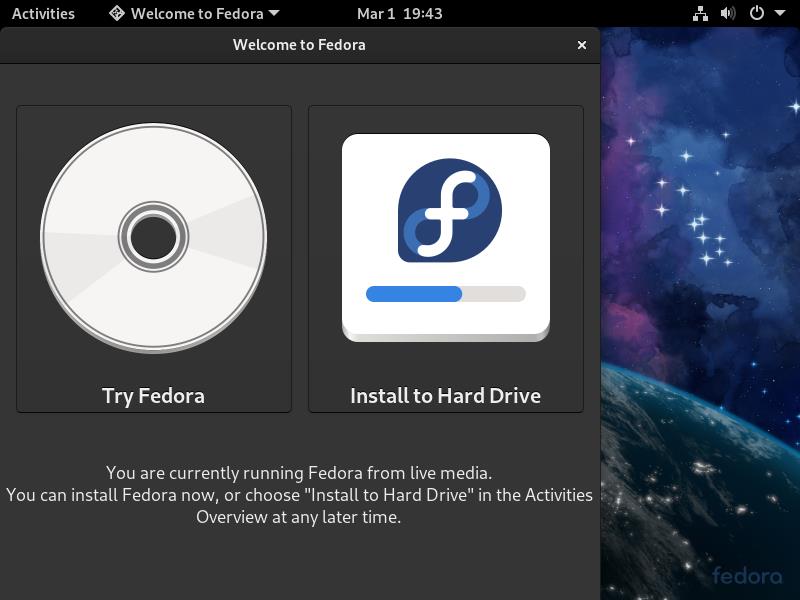Open the clock showing Mar 1 19:43
The height and width of the screenshot is (600, 800).
[399, 13]
